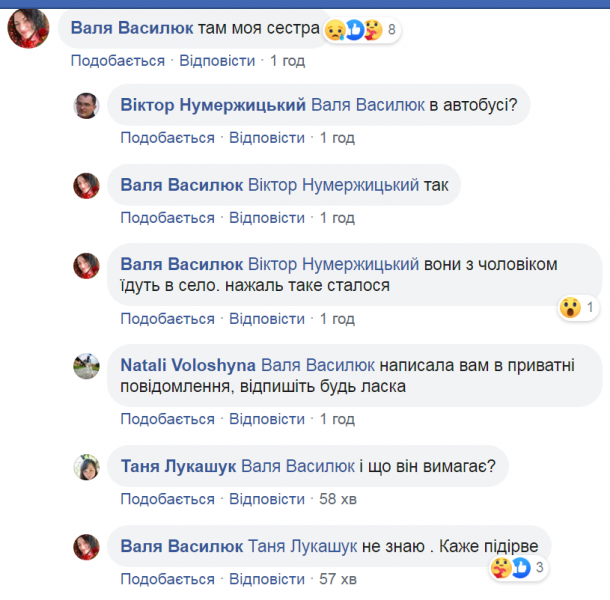Screen dimensions: 610x600
Task: Reply to Natali Voloshyna's comment
Action: (267, 419)
